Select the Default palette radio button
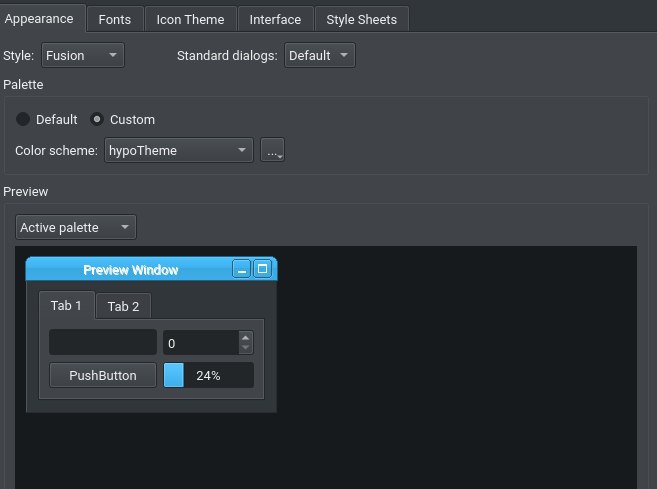657x489 pixels. point(23,119)
